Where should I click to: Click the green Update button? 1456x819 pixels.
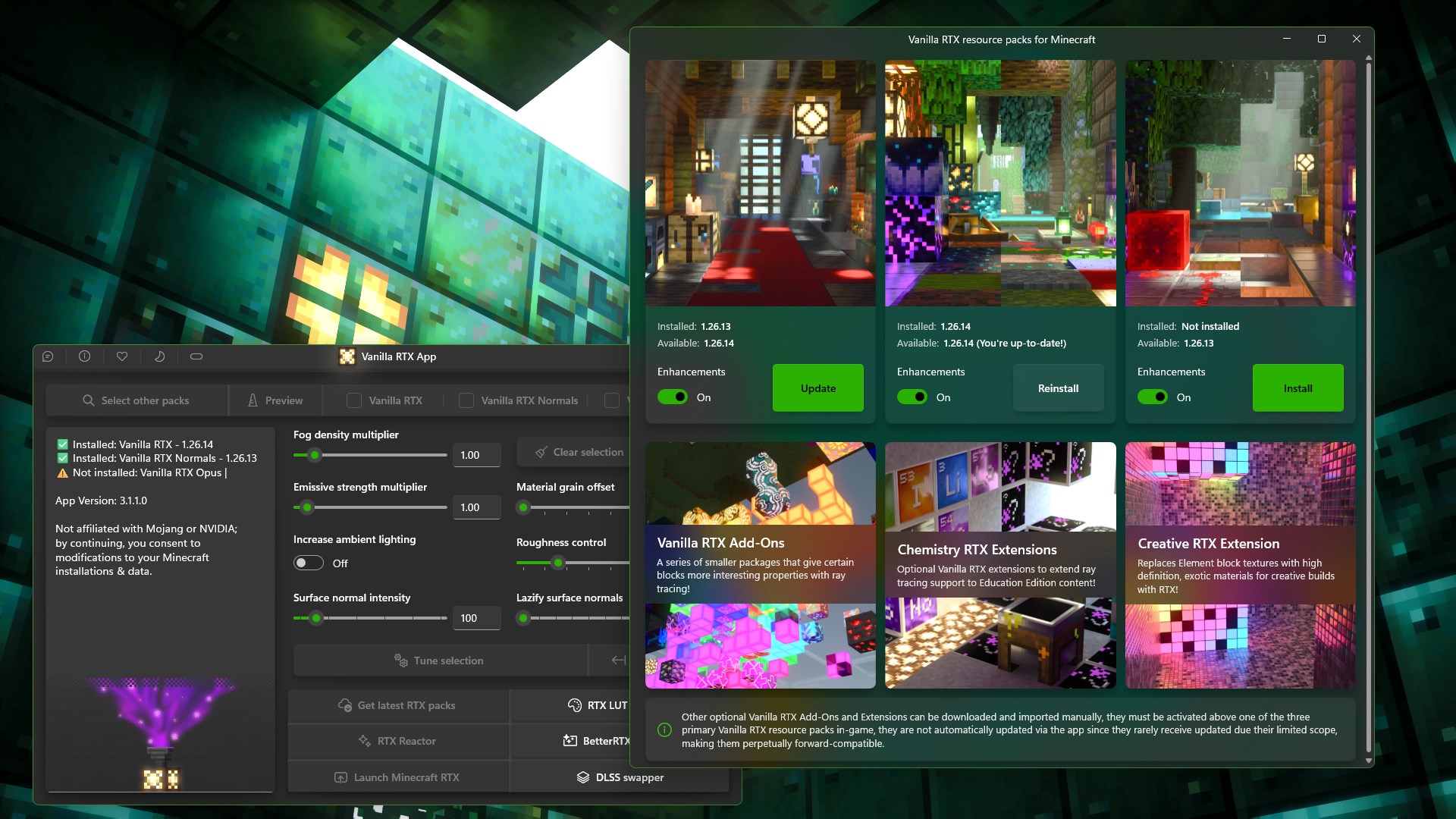818,388
